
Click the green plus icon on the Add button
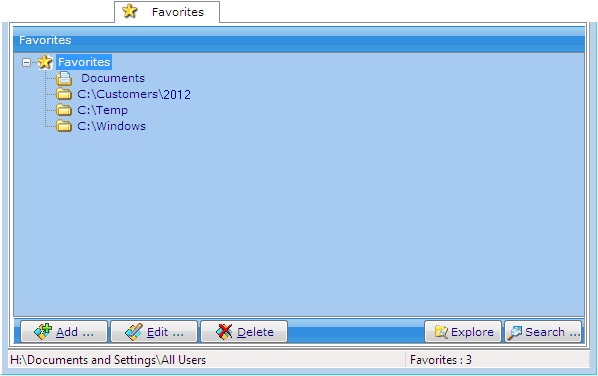(43, 332)
